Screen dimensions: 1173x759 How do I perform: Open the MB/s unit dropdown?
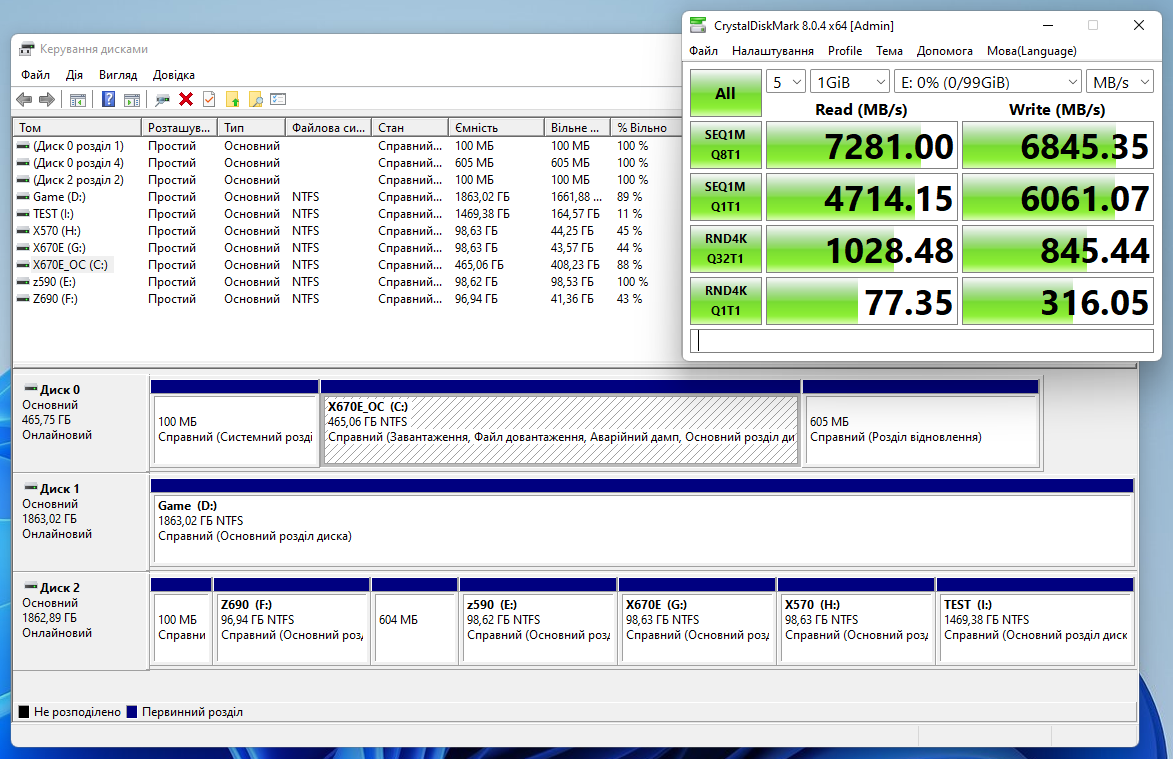point(1121,82)
